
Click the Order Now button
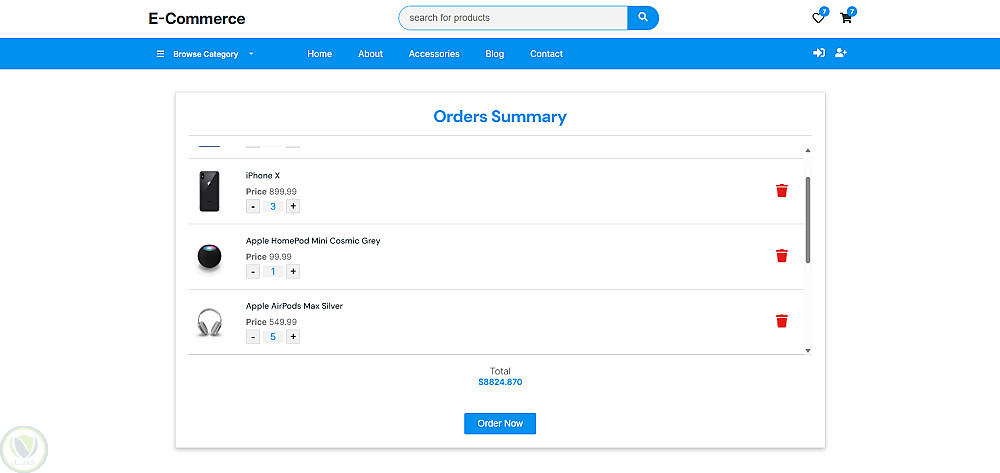500,423
